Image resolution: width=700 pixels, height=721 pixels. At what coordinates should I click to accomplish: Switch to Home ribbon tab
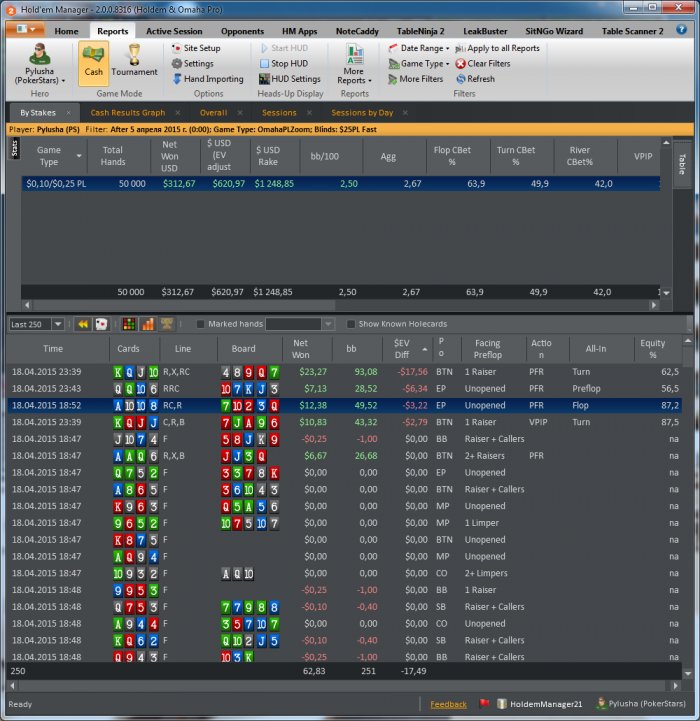click(x=66, y=31)
